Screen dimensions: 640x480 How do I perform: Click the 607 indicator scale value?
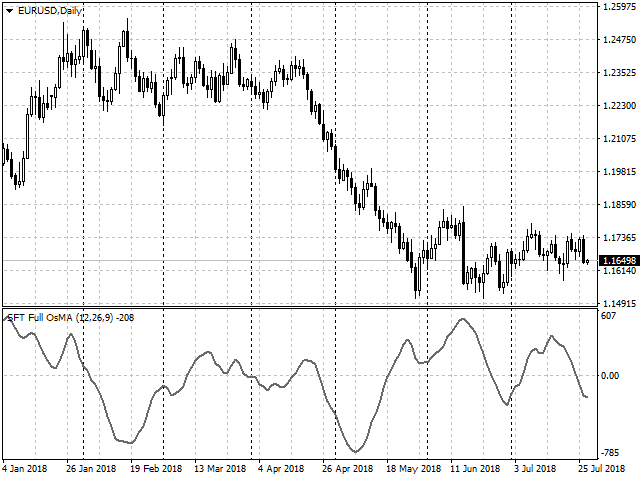pos(608,316)
